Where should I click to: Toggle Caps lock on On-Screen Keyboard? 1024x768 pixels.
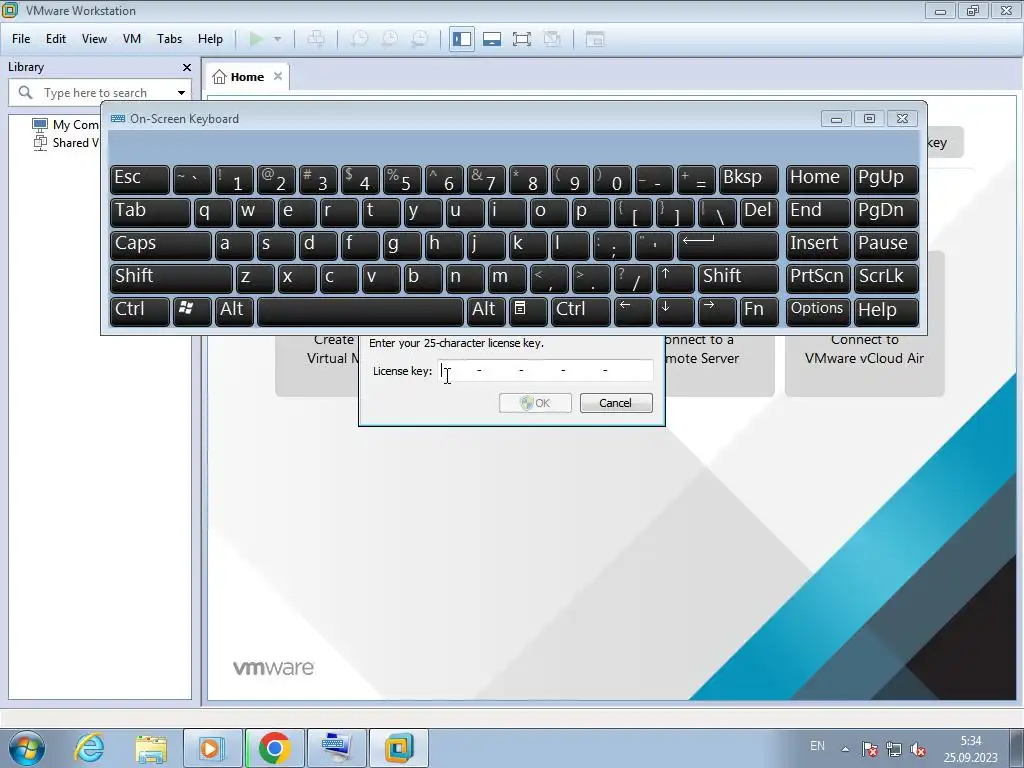click(x=161, y=245)
